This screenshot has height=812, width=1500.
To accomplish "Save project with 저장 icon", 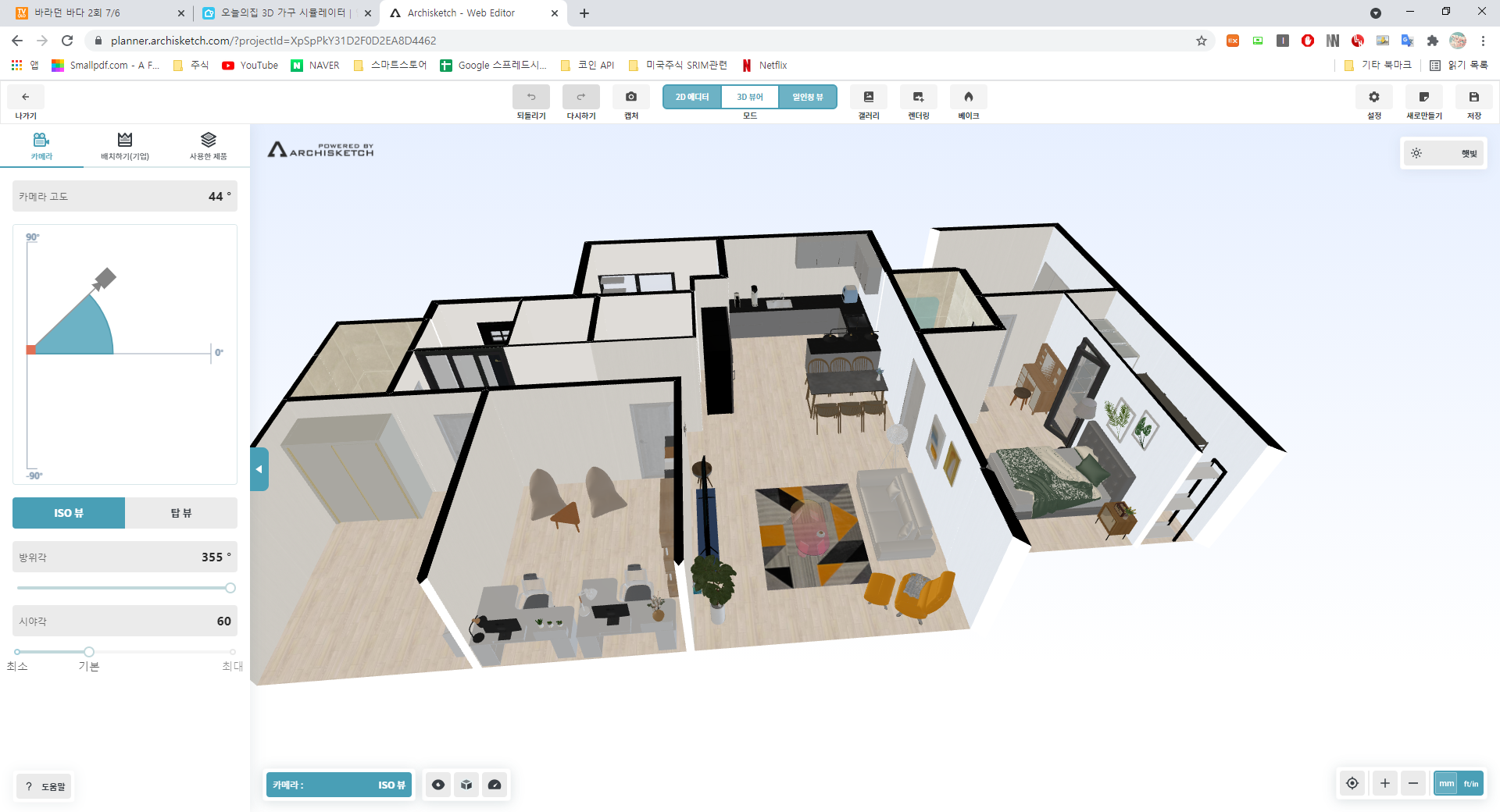I will tap(1474, 97).
